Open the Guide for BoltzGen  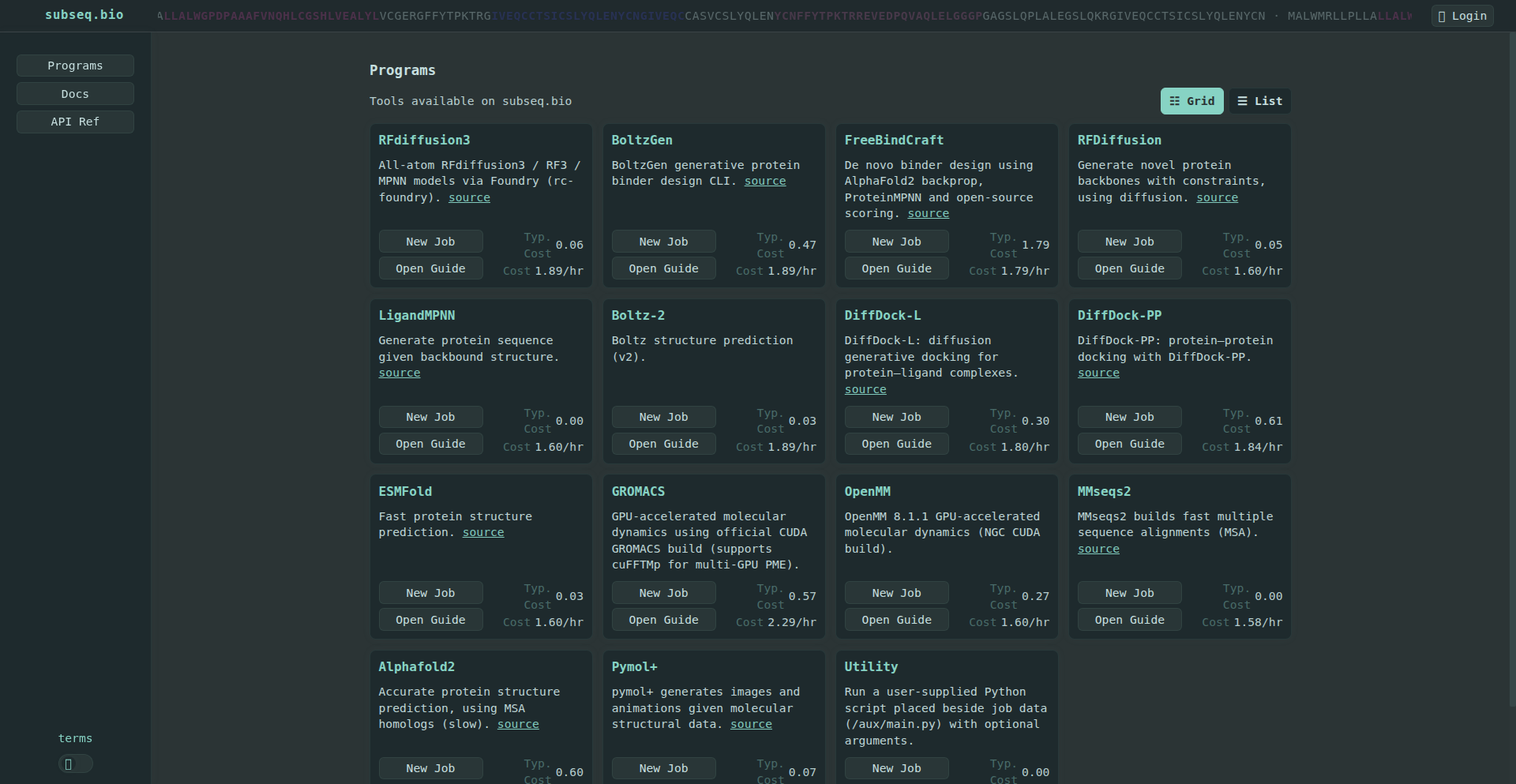[663, 268]
